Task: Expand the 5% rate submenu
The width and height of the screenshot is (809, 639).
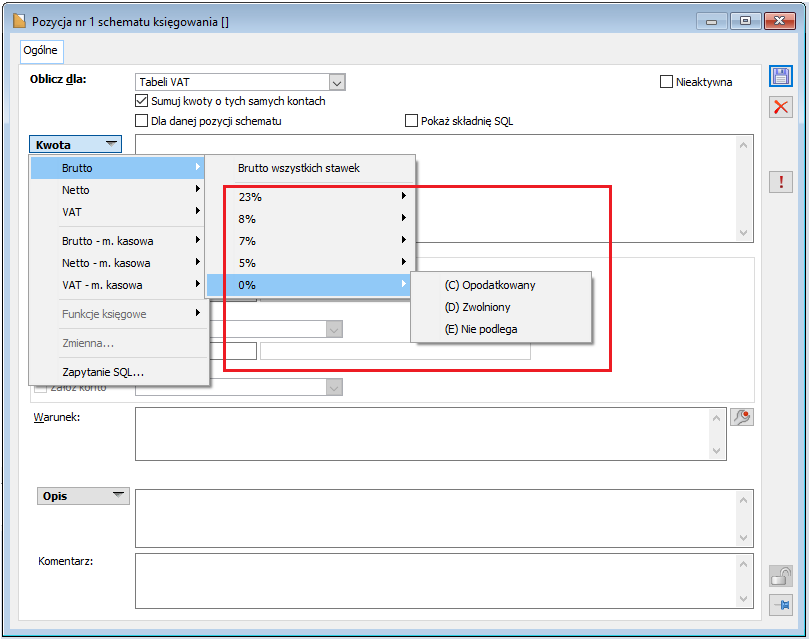Action: coord(310,263)
